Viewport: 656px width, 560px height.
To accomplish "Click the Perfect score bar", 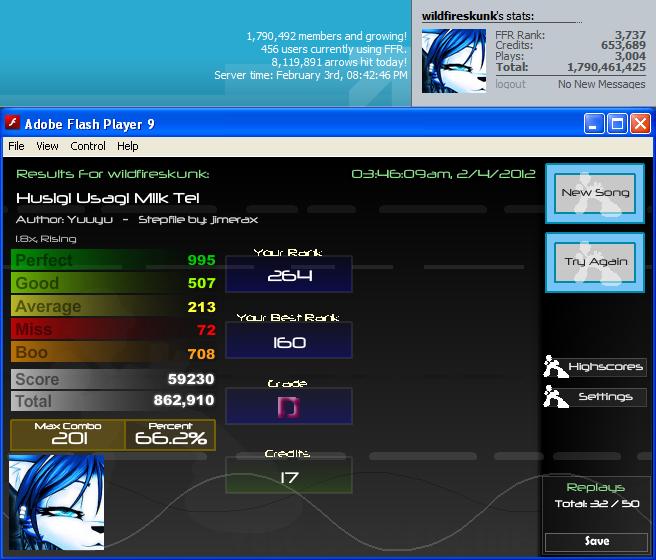I will [114, 260].
